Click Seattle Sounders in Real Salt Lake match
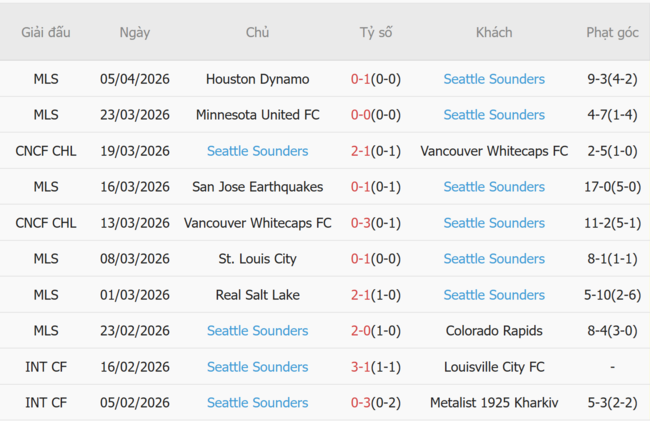The image size is (650, 440). click(494, 295)
